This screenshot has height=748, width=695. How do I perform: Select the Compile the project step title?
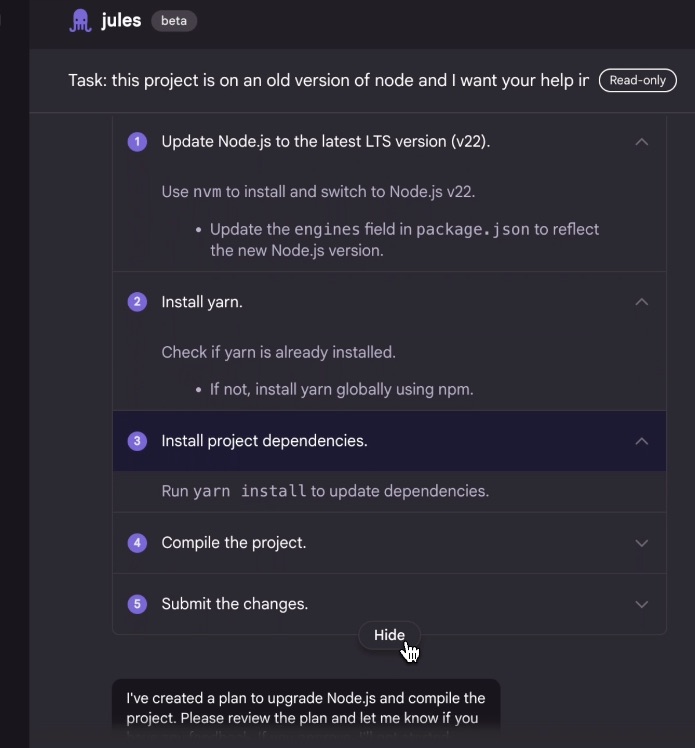234,543
